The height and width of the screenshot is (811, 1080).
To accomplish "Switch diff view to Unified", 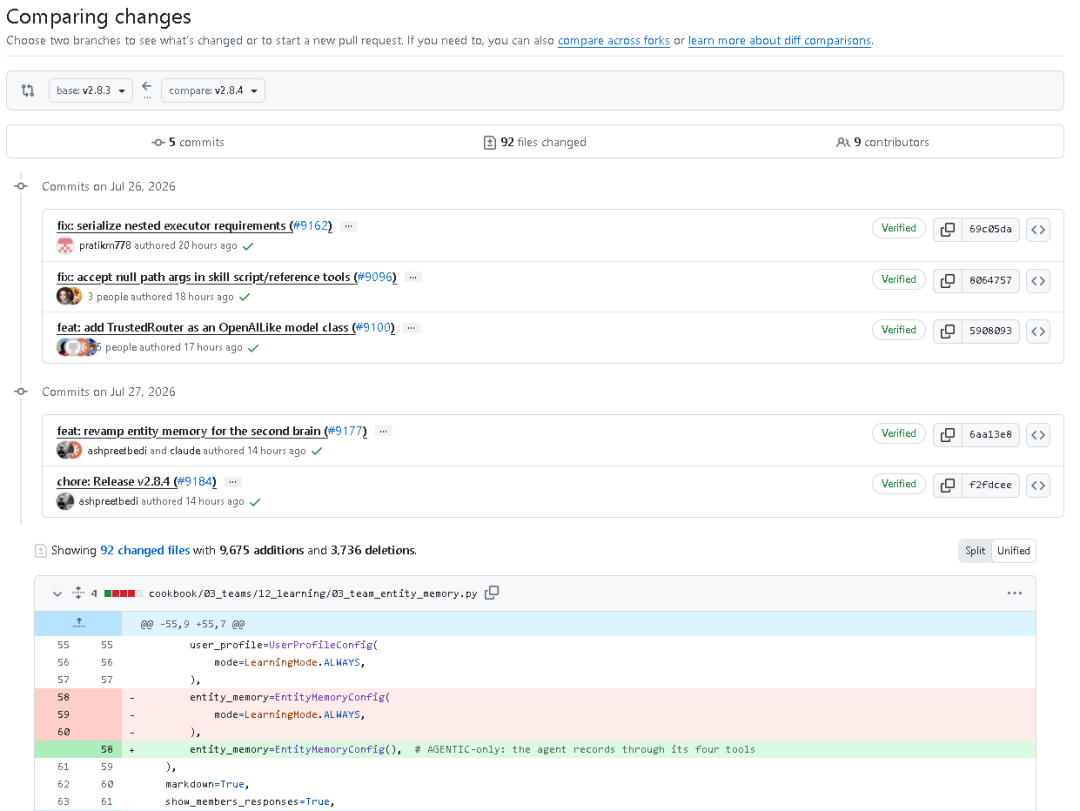I will [x=1013, y=551].
